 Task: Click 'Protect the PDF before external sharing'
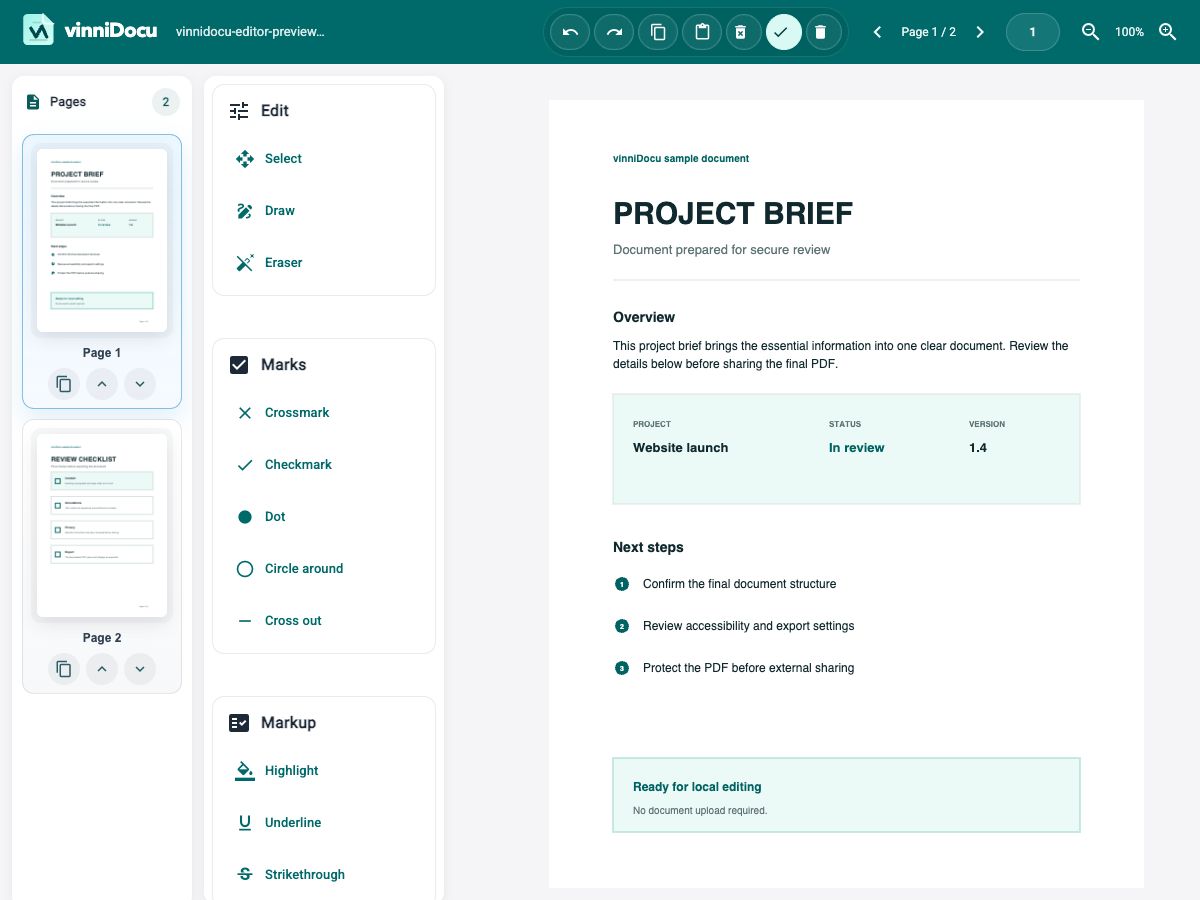(x=748, y=668)
